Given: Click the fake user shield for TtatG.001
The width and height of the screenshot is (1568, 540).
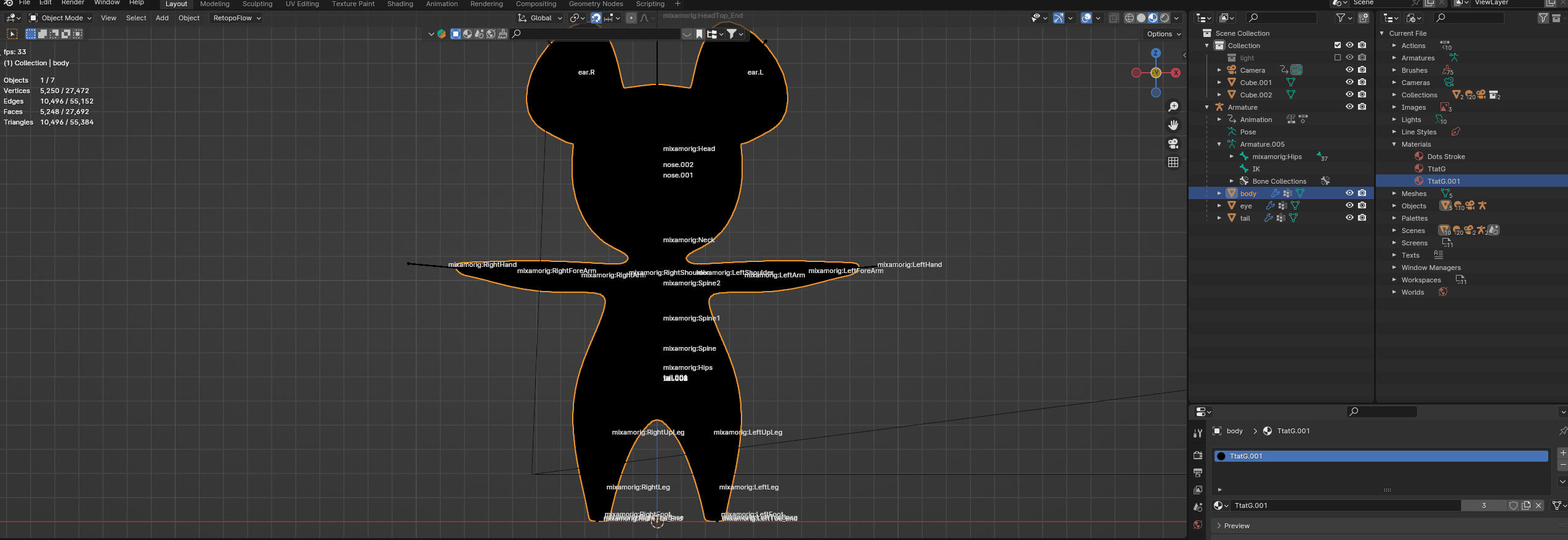Looking at the screenshot, I should [x=1513, y=505].
